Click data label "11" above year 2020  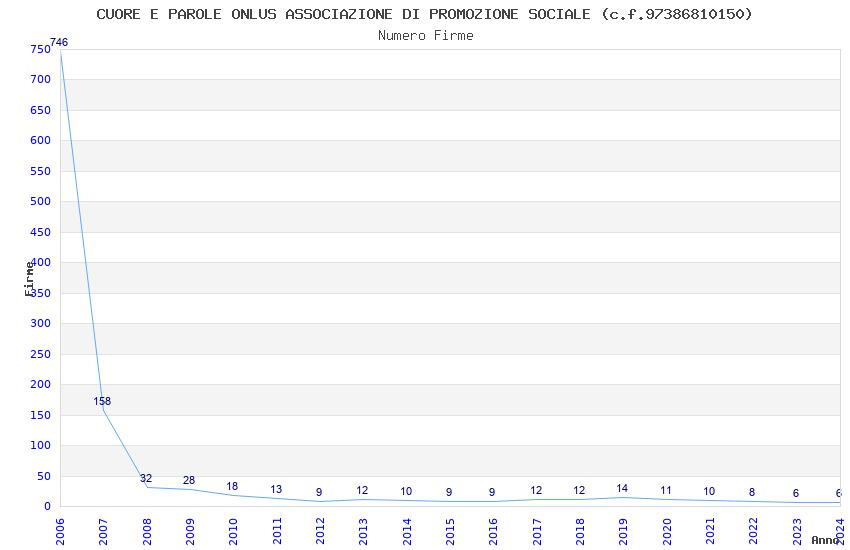coord(666,490)
